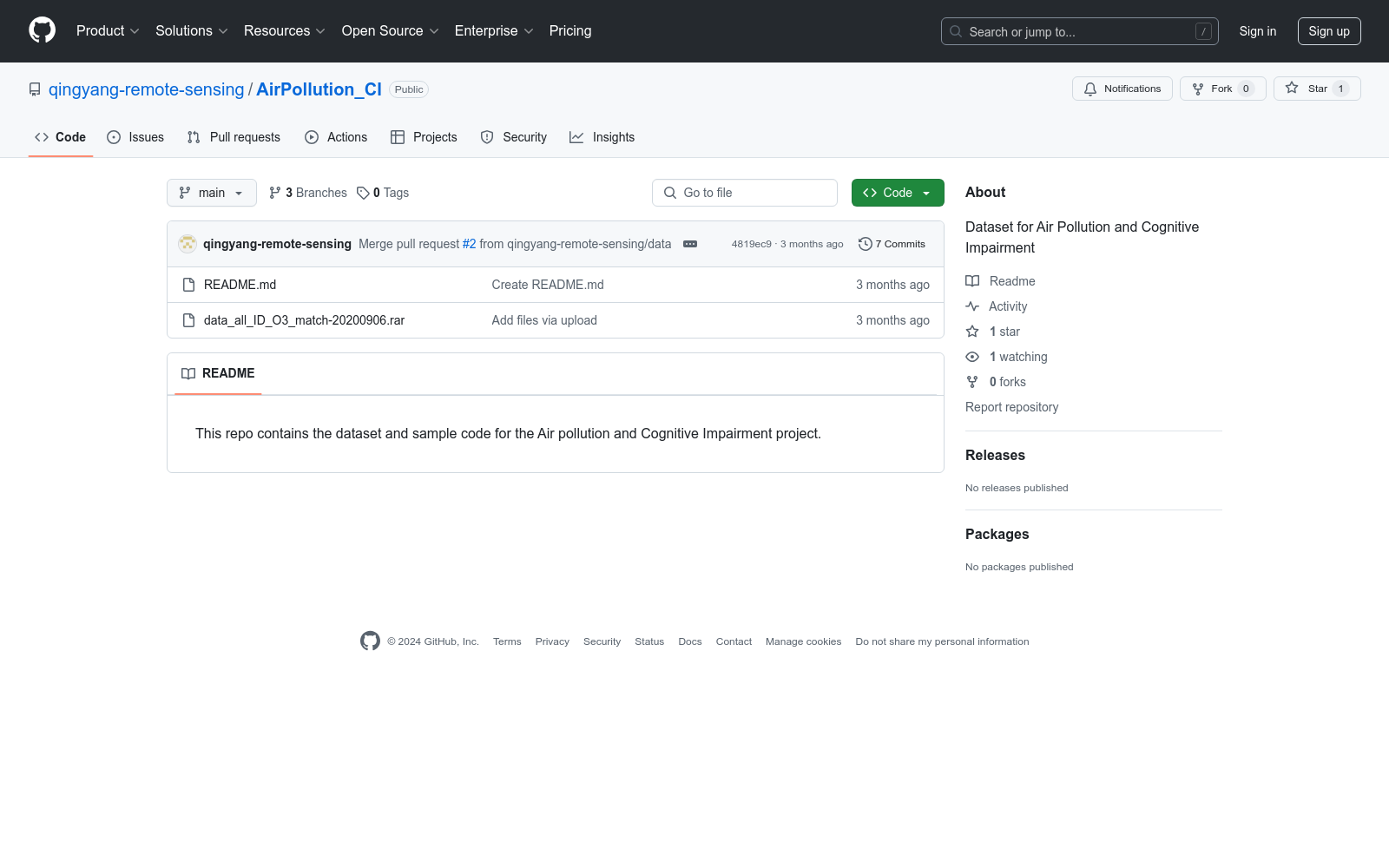Go to the Security tab
The image size is (1389, 868).
point(514,137)
